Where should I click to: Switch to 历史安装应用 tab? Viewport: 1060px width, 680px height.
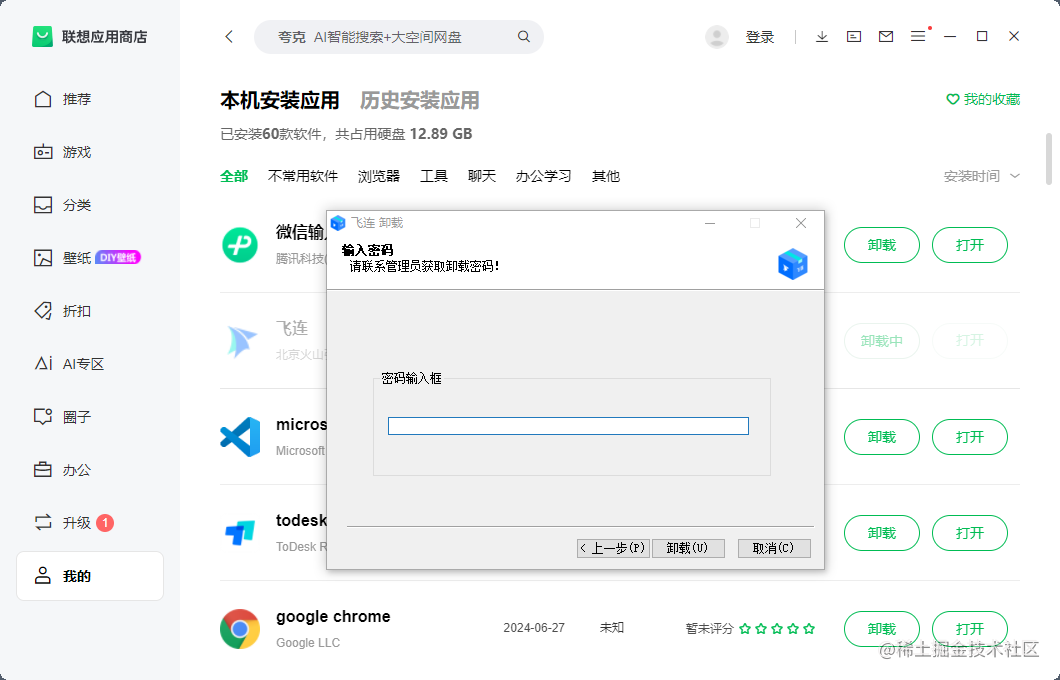click(x=419, y=101)
